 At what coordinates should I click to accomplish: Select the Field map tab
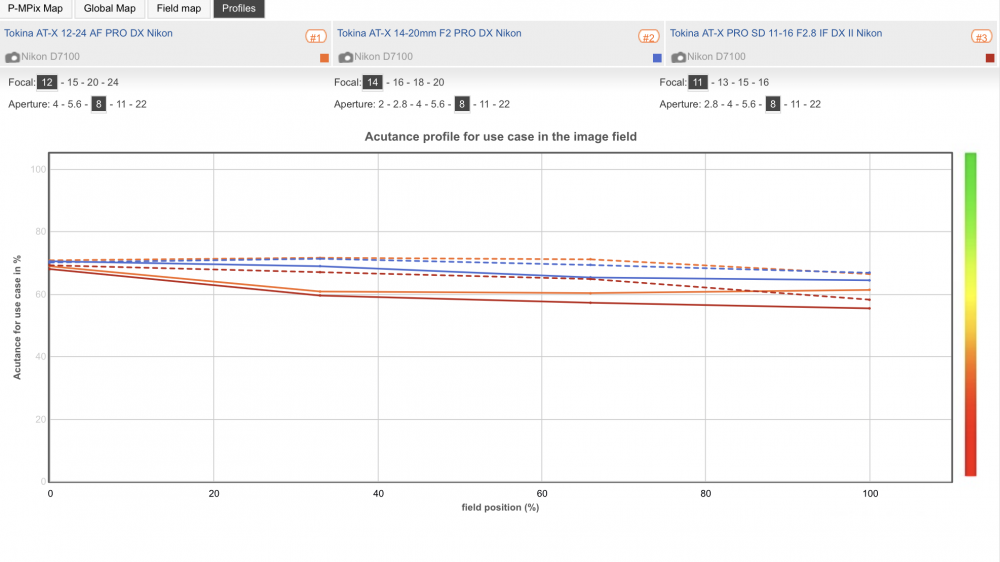pos(179,8)
